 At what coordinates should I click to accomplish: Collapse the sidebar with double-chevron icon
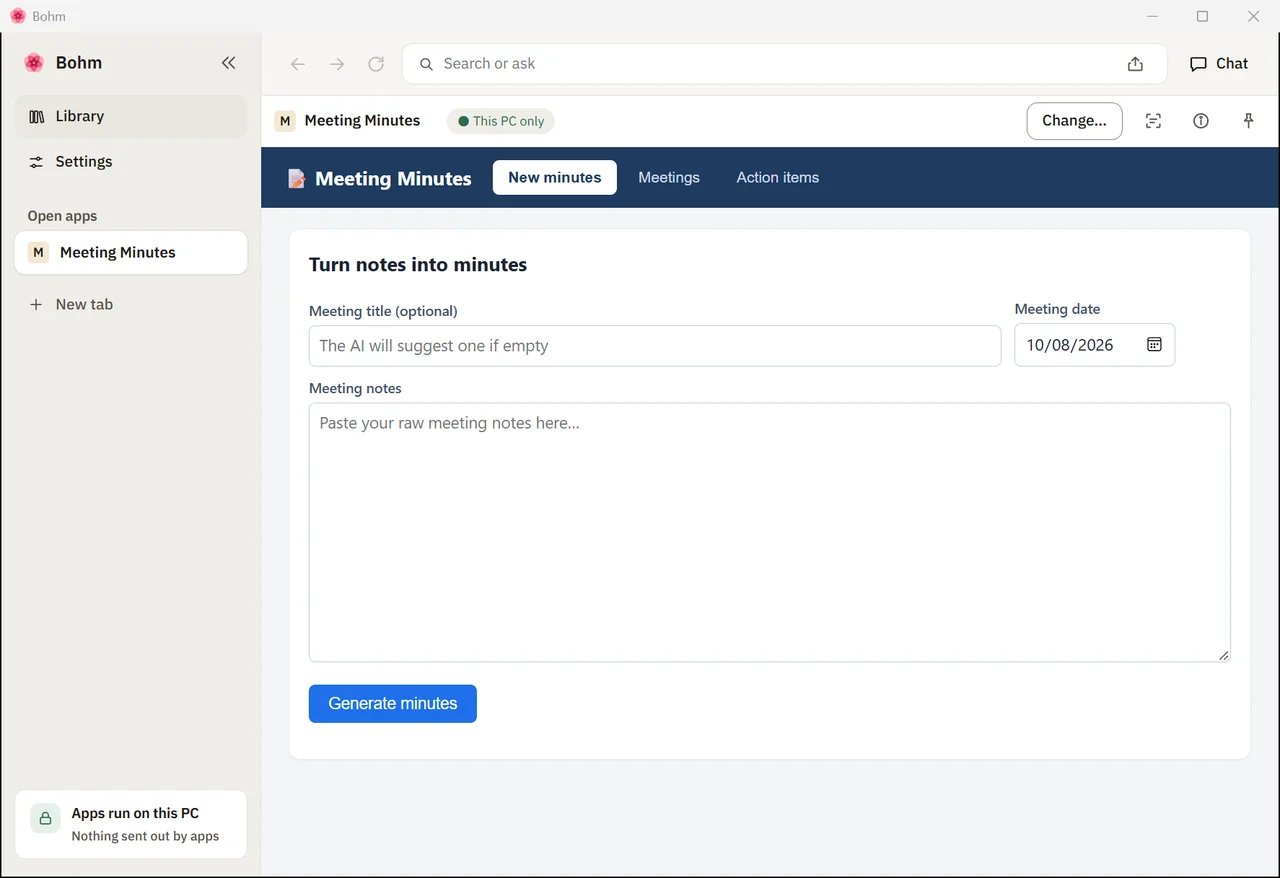pyautogui.click(x=228, y=63)
